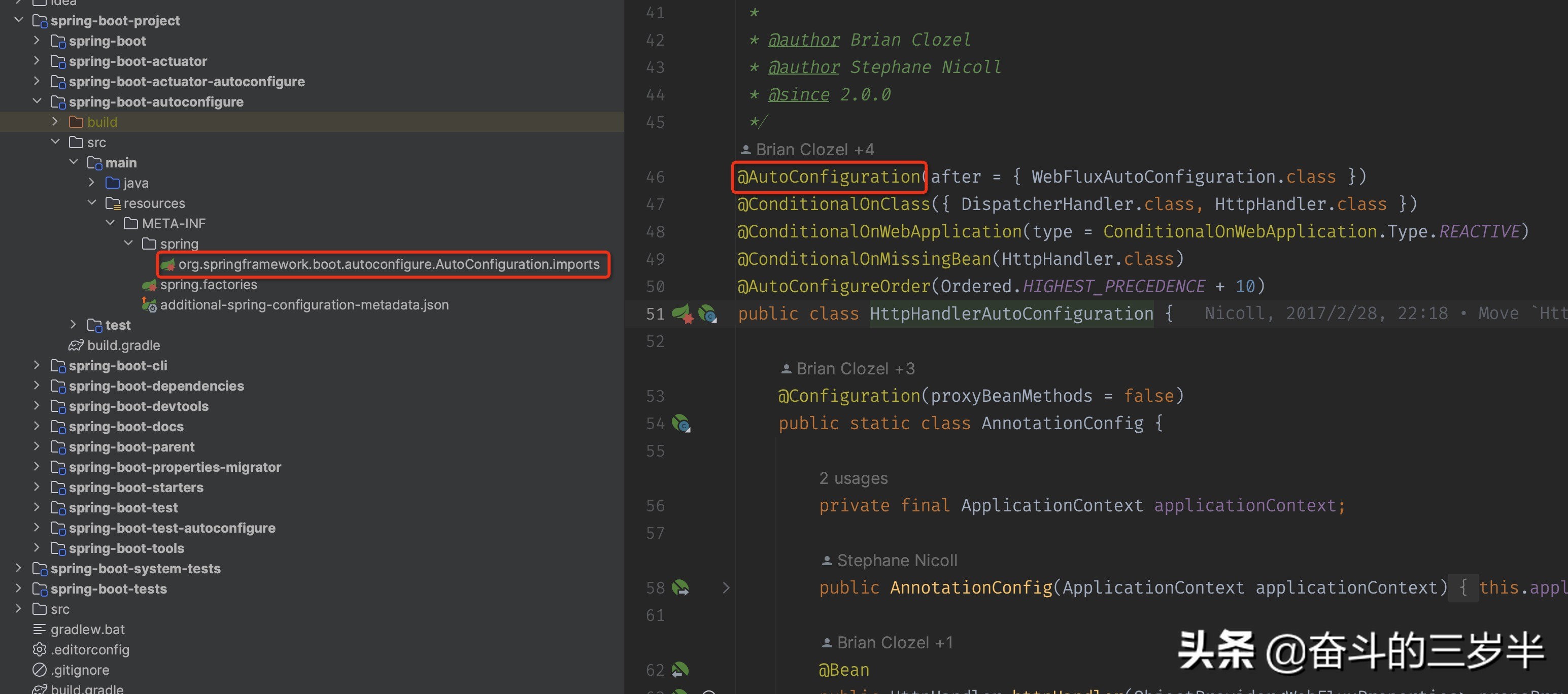Click autowired candidates gutter icon on line 51
The image size is (1568, 694).
point(707,314)
